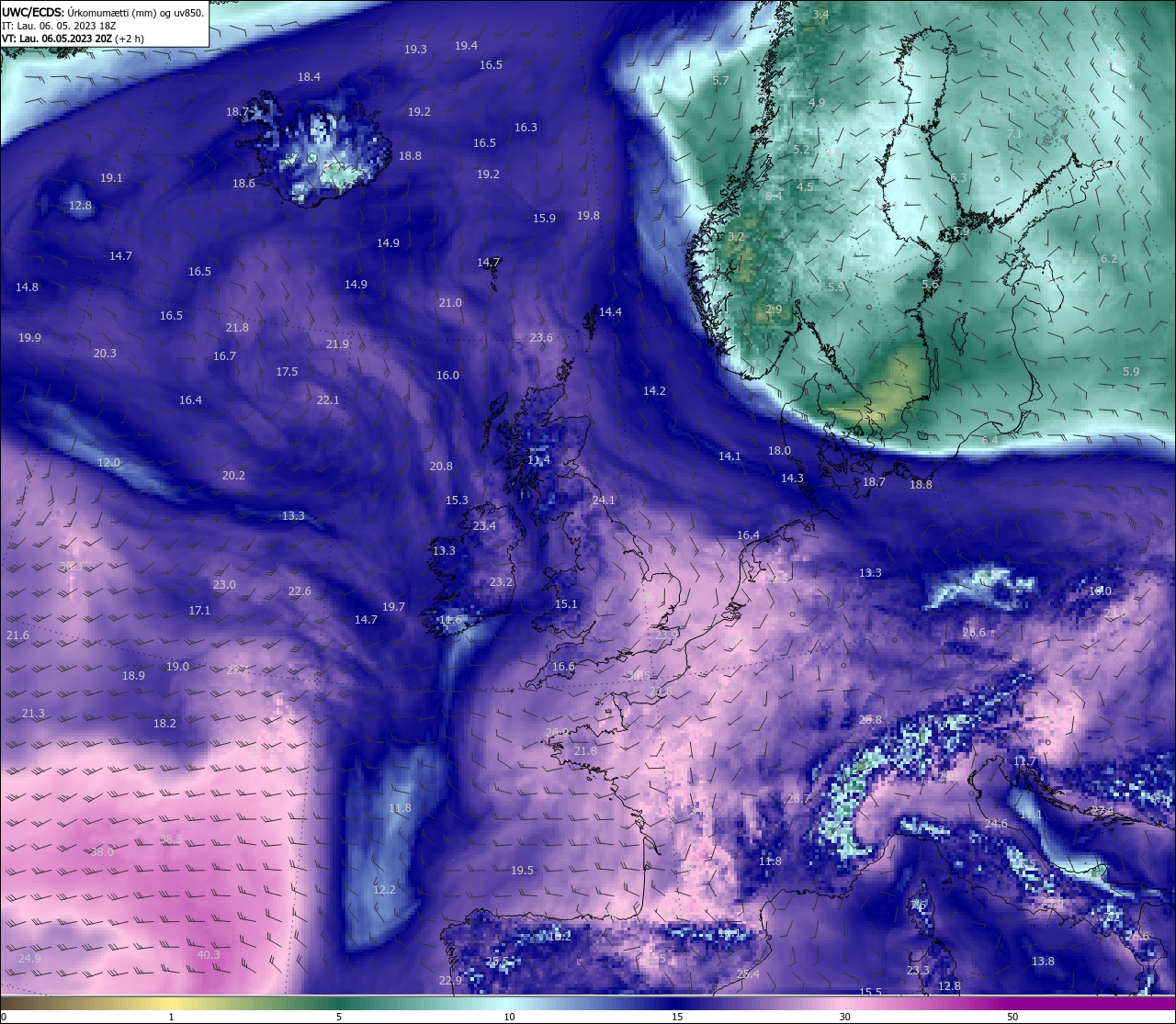
Task: Click the map value 22.9
Action: [451, 981]
